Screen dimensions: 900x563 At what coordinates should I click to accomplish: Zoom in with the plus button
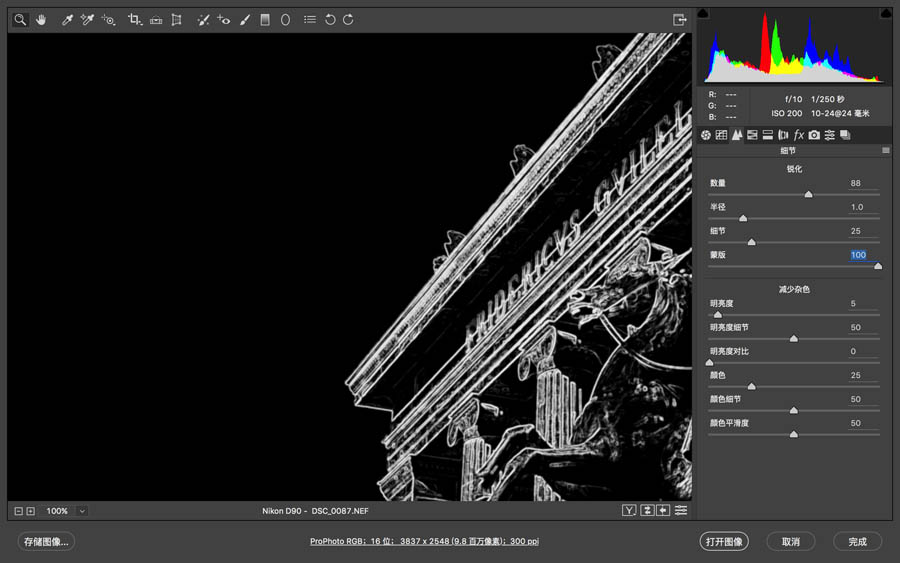(x=30, y=511)
